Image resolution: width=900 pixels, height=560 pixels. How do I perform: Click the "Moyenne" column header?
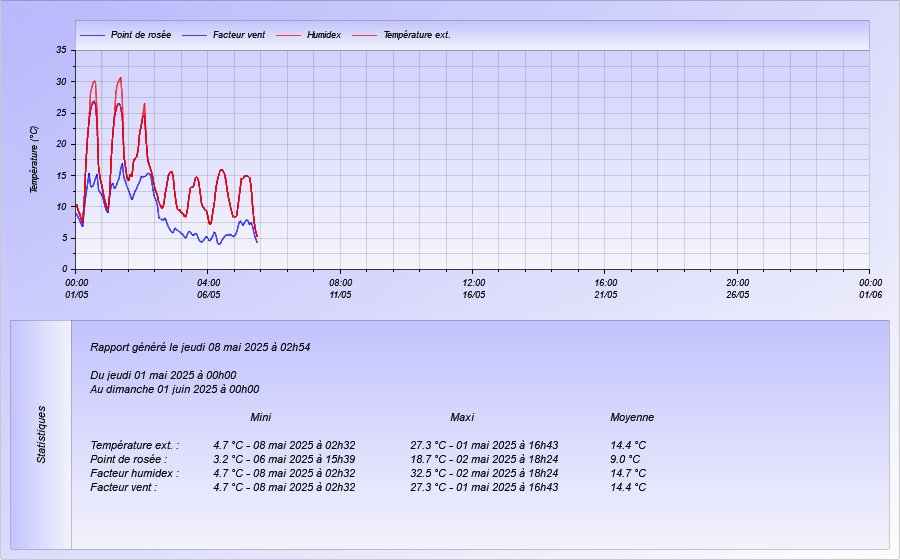click(x=632, y=417)
